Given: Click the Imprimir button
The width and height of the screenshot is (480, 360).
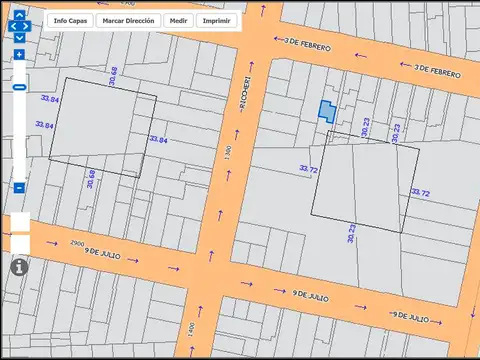Looking at the screenshot, I should tap(217, 21).
